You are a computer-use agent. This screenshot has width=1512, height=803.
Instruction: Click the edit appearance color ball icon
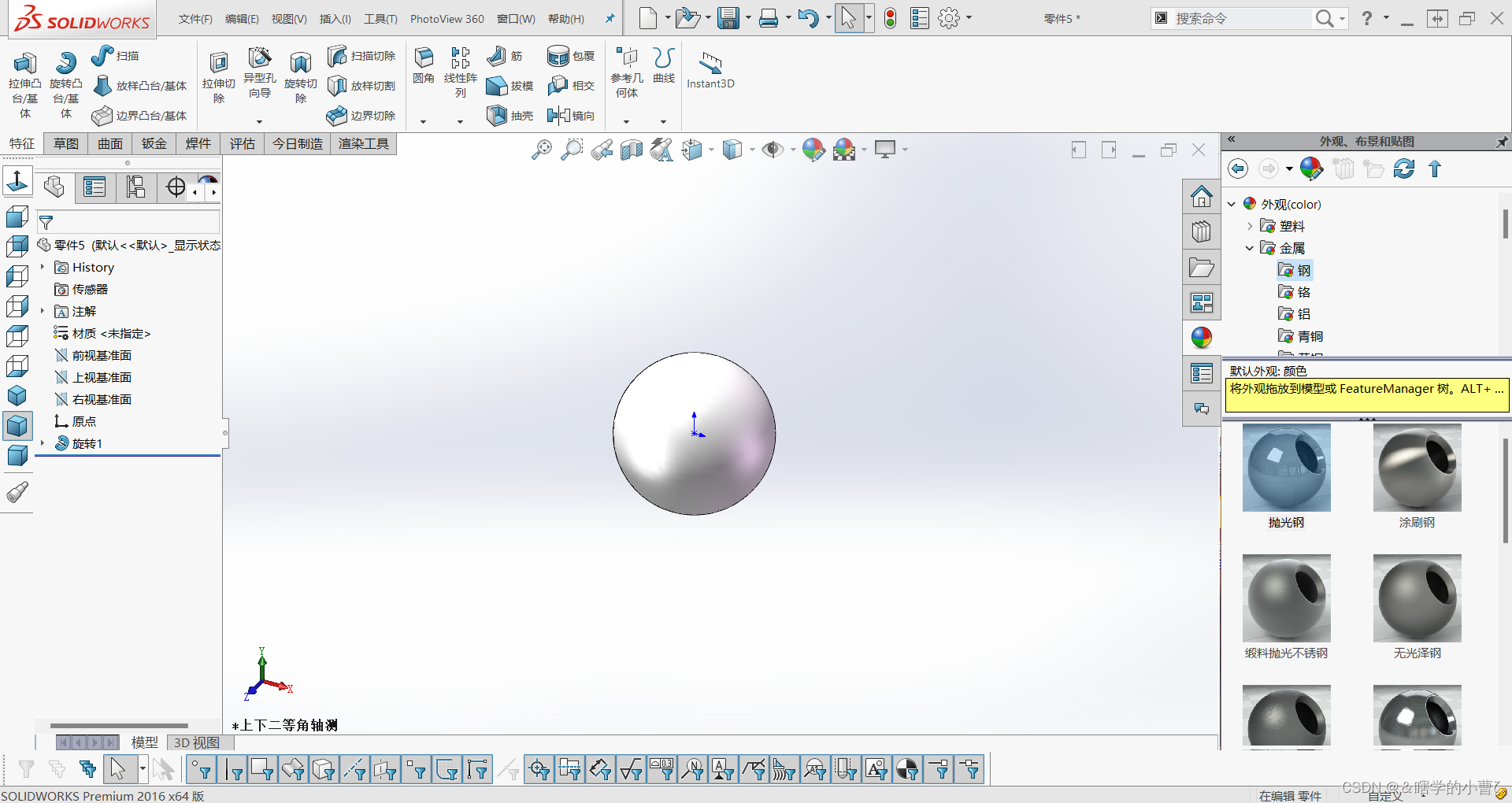pyautogui.click(x=813, y=149)
